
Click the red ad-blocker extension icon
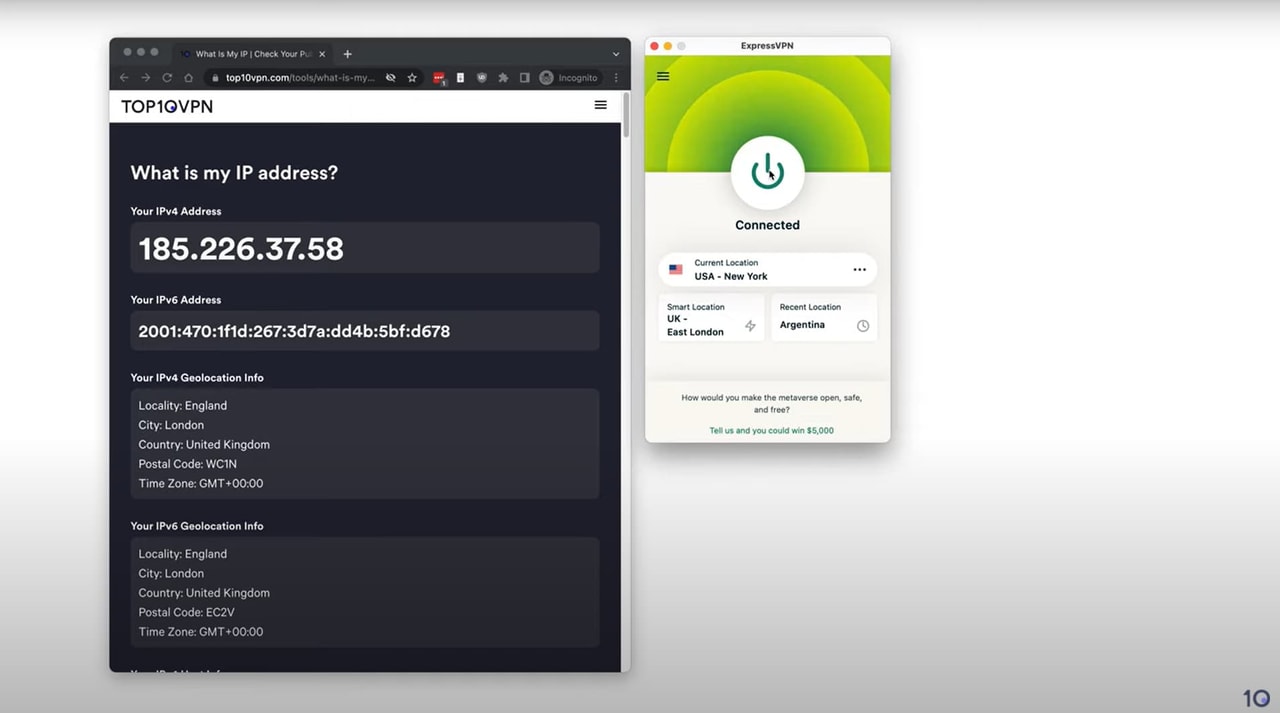tap(438, 77)
